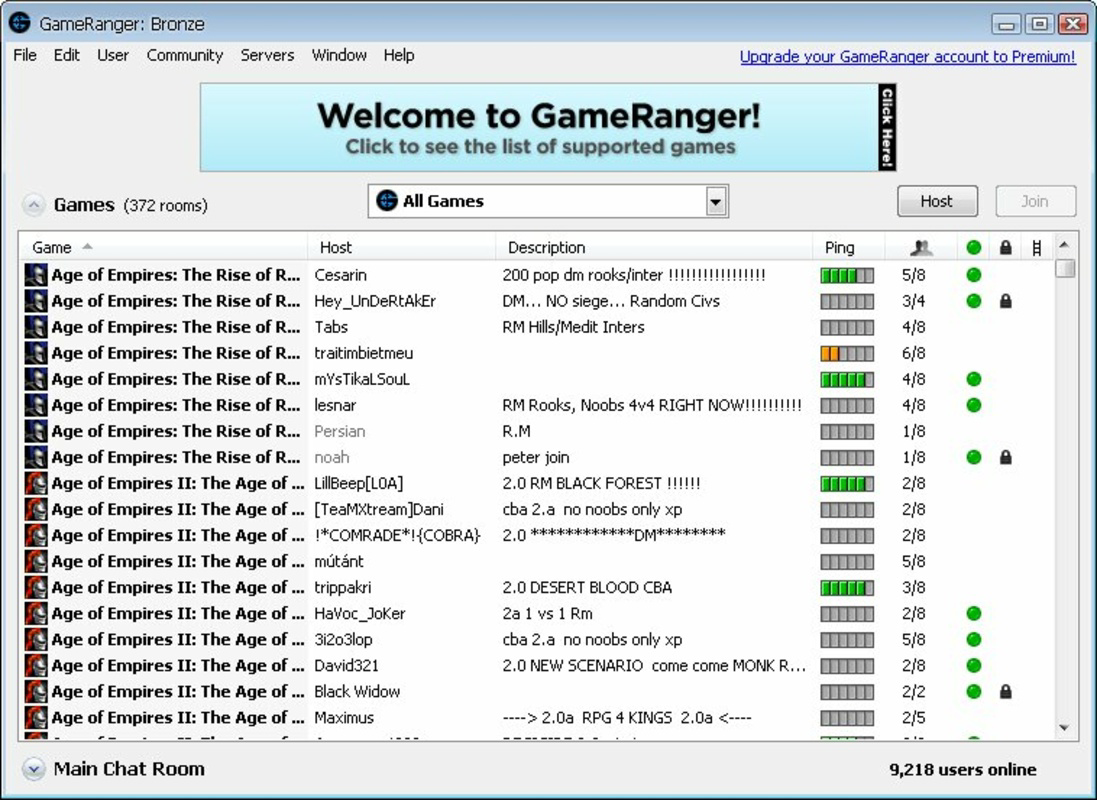Click the game icon in trippakri row
Viewport: 1097px width, 800px height.
coord(36,587)
